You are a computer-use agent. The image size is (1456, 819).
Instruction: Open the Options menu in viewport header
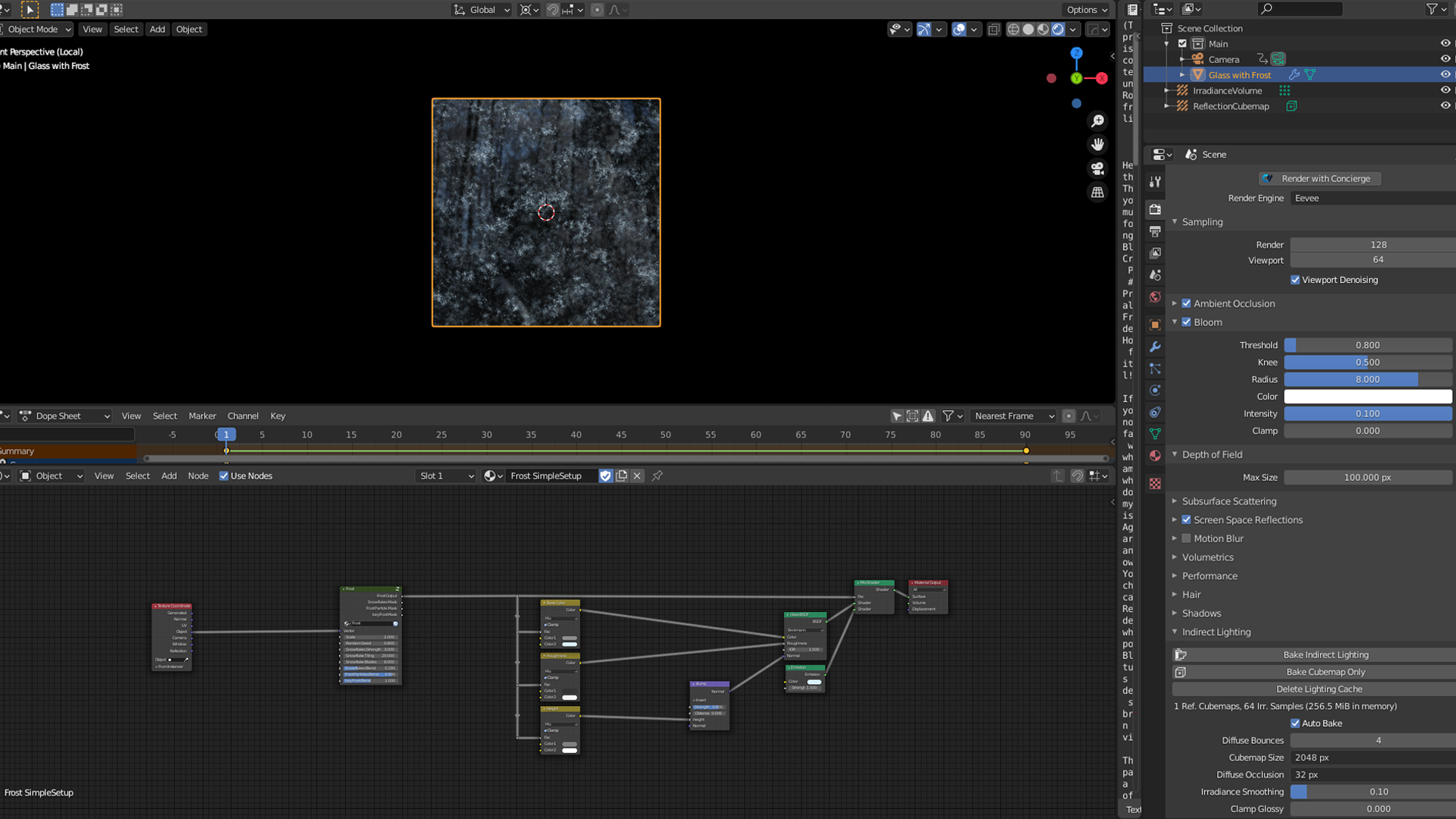(1084, 10)
